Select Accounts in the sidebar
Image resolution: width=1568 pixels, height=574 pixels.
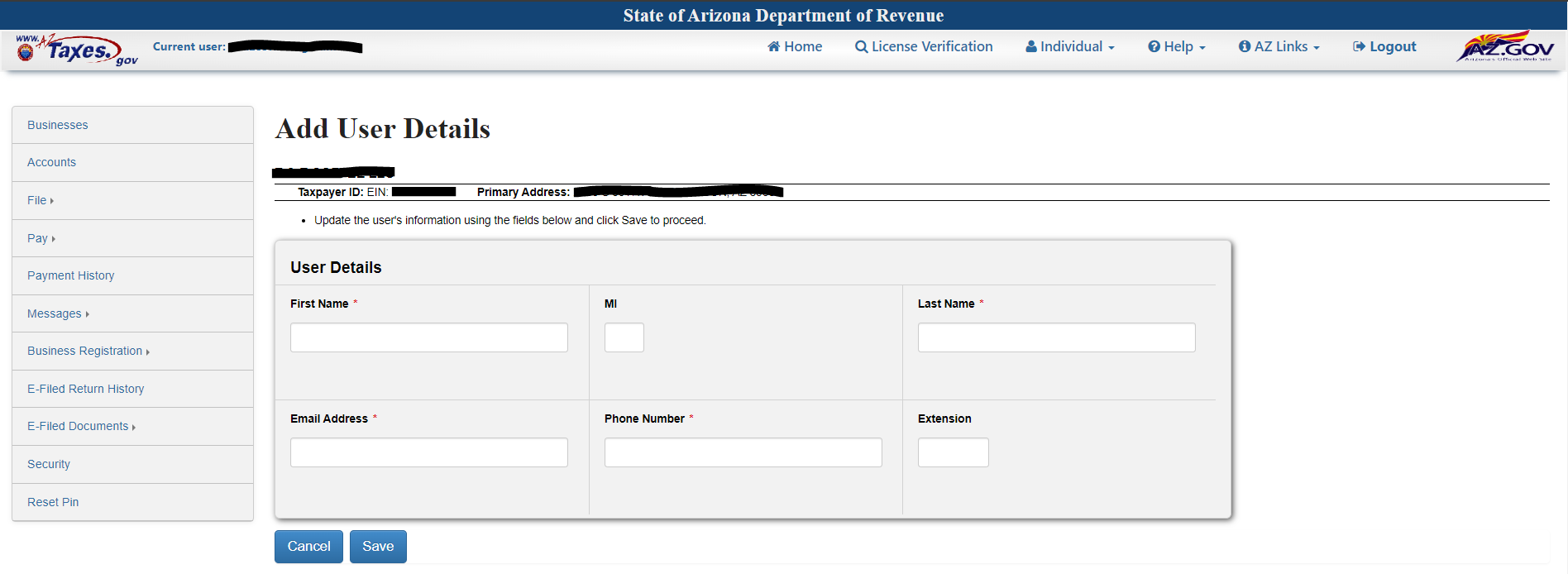(132, 162)
